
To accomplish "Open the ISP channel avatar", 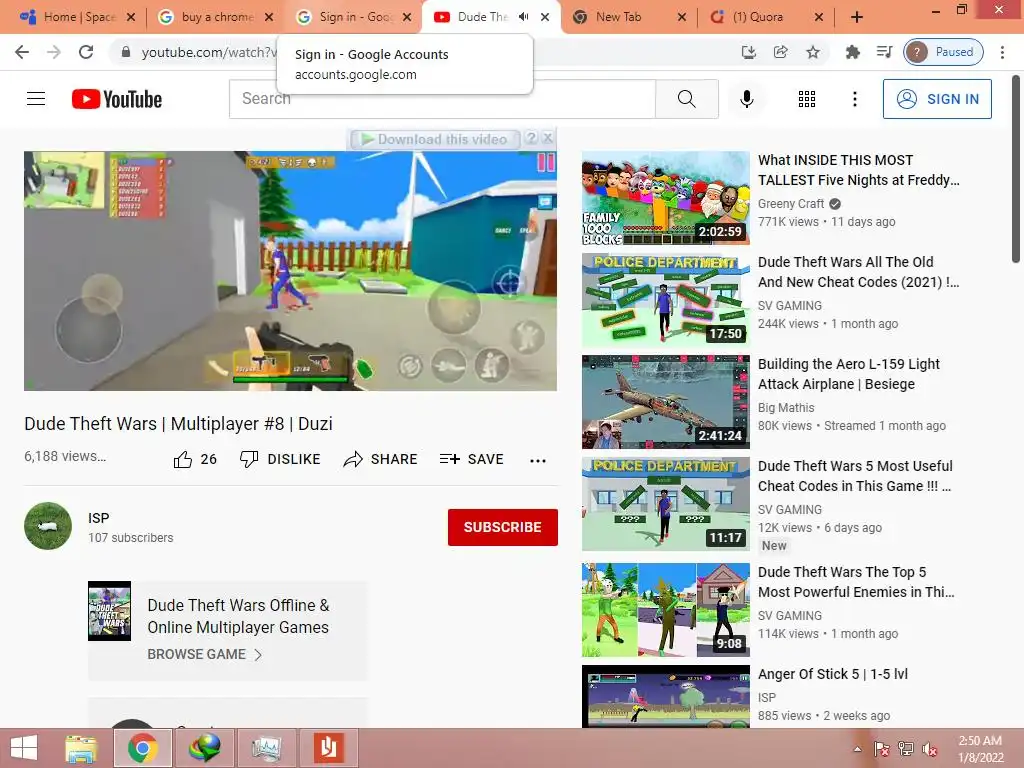I will [48, 526].
